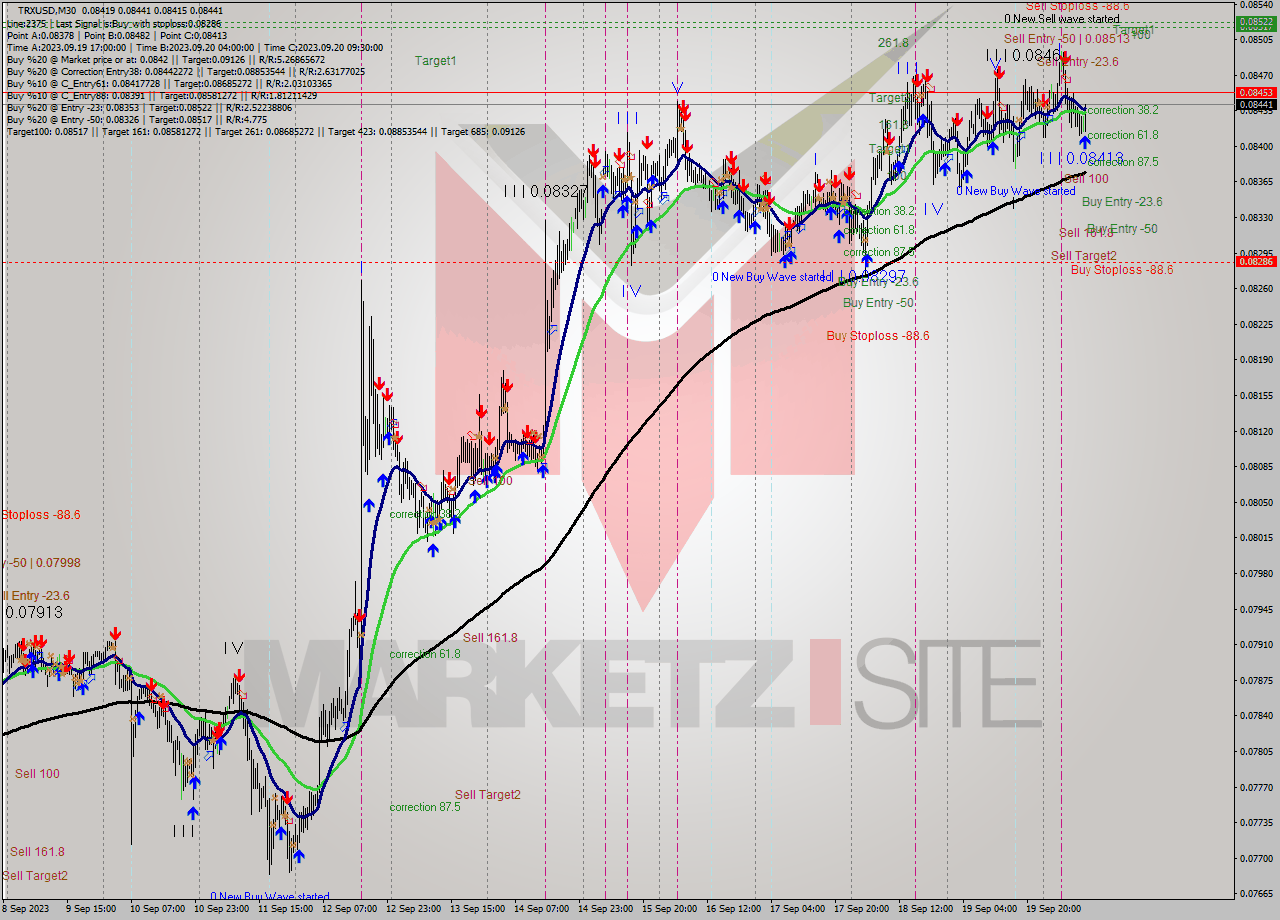Click the '0.07913' price label on chart
Viewport: 1280px width, 920px height.
34,612
